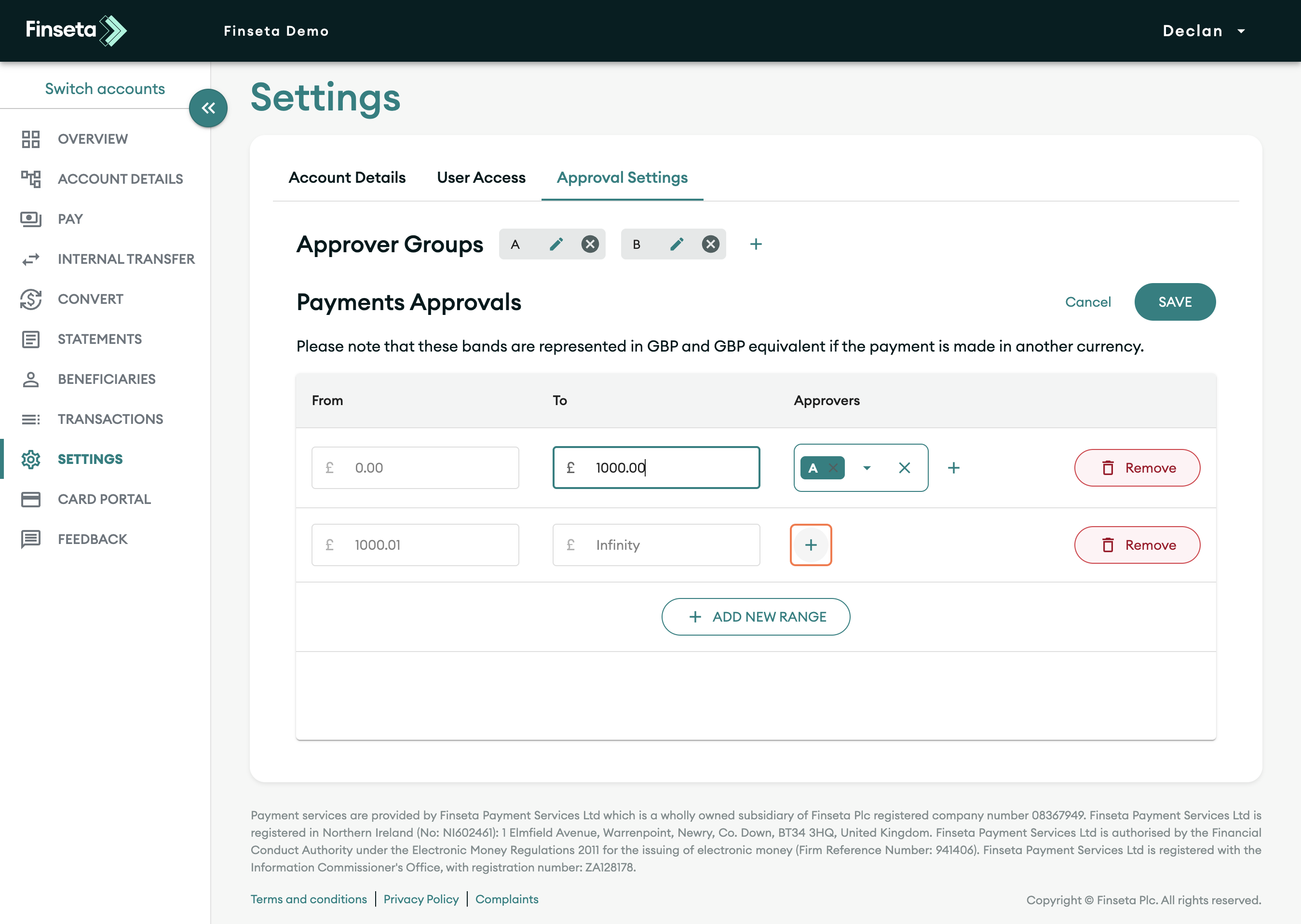
Task: Click the SAVE button
Action: 1174,301
